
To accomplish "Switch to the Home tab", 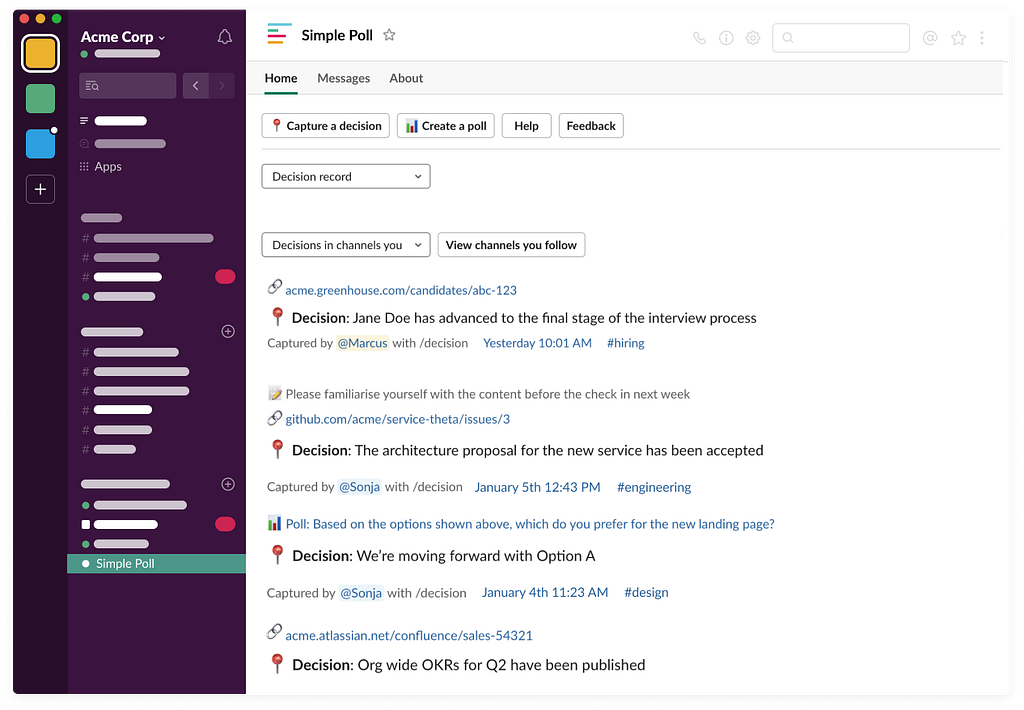I will (x=281, y=78).
